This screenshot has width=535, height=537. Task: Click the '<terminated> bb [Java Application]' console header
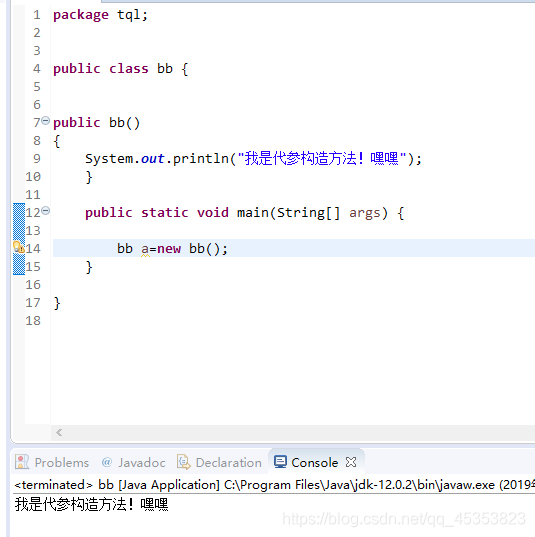[x=117, y=485]
